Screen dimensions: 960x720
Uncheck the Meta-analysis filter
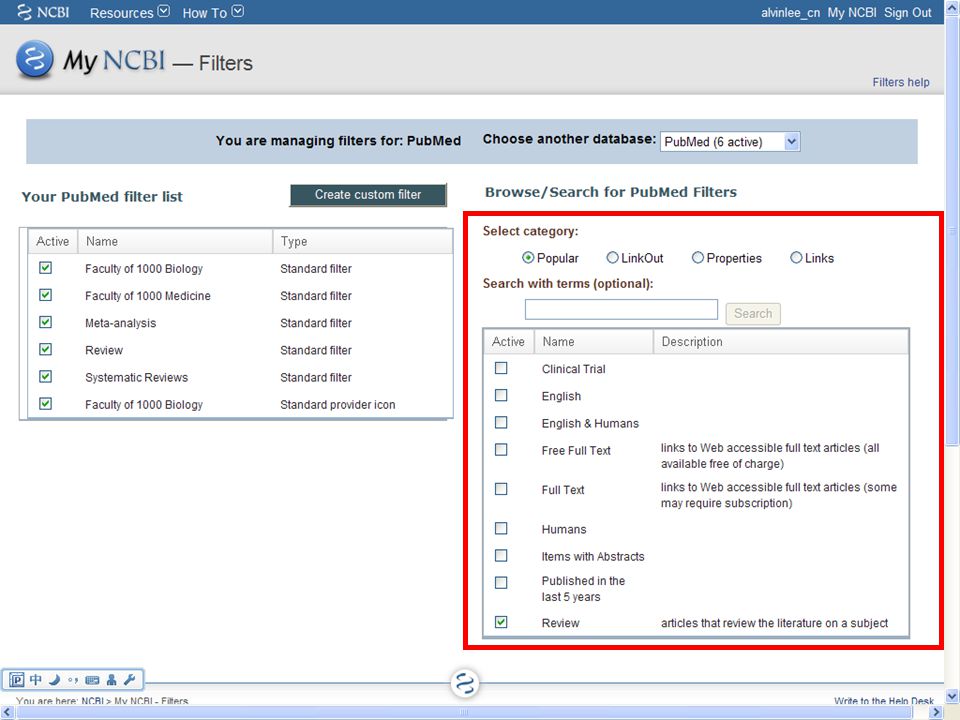45,322
